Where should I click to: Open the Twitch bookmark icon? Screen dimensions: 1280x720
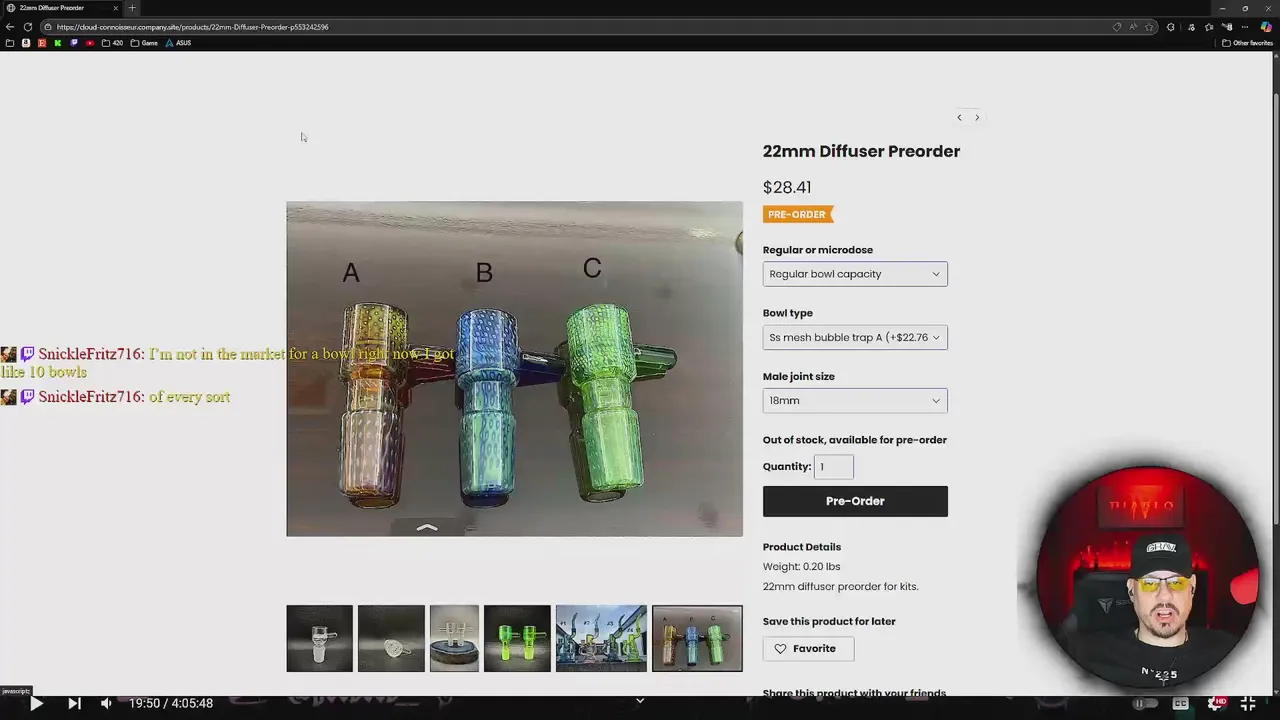74,43
